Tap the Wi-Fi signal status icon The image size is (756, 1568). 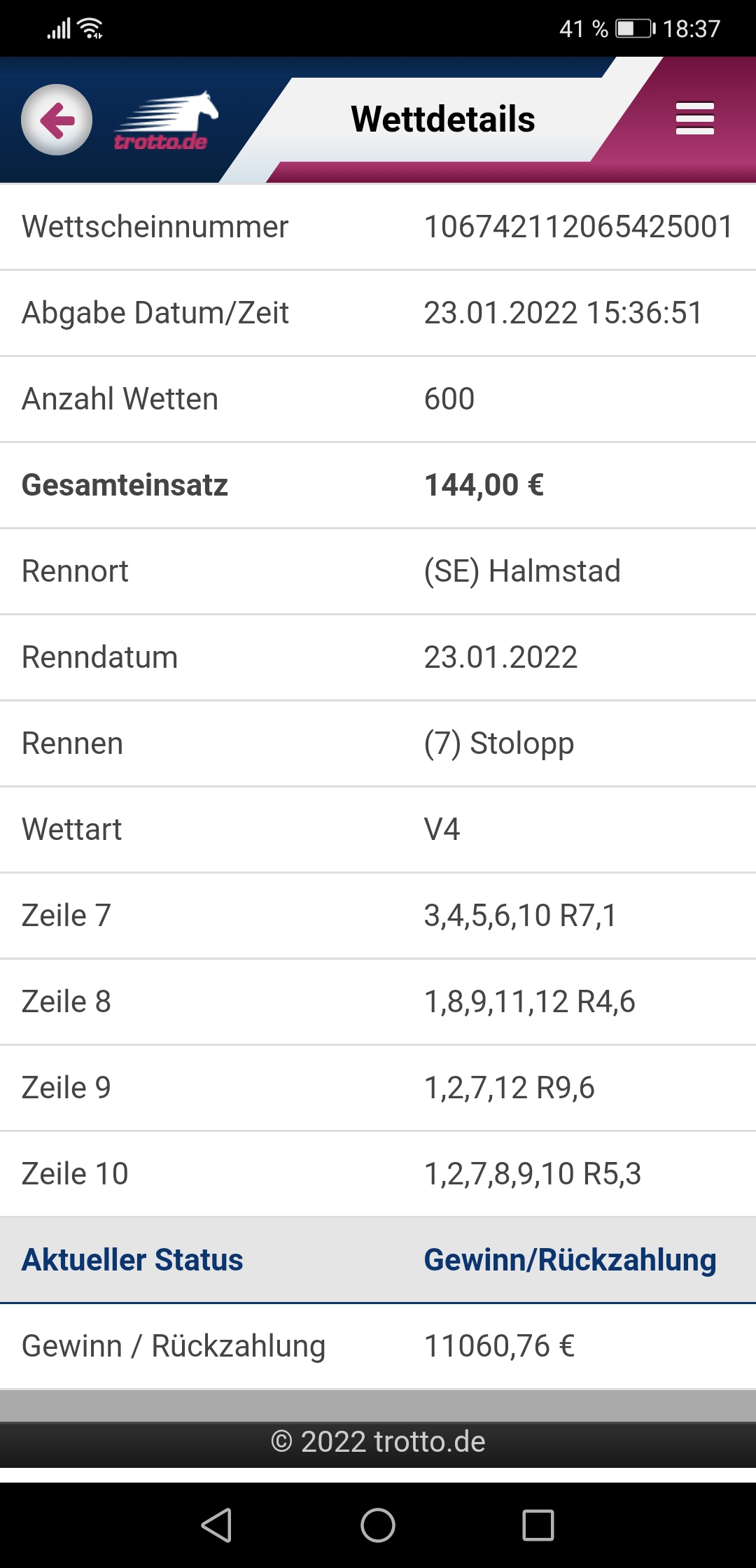point(91,29)
